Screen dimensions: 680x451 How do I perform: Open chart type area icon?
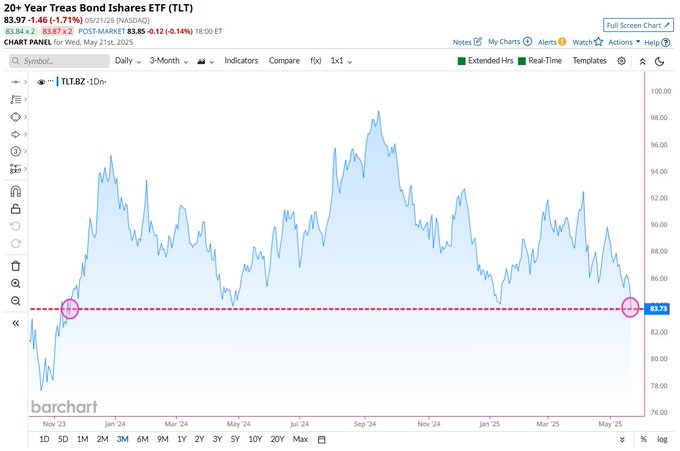(x=201, y=61)
